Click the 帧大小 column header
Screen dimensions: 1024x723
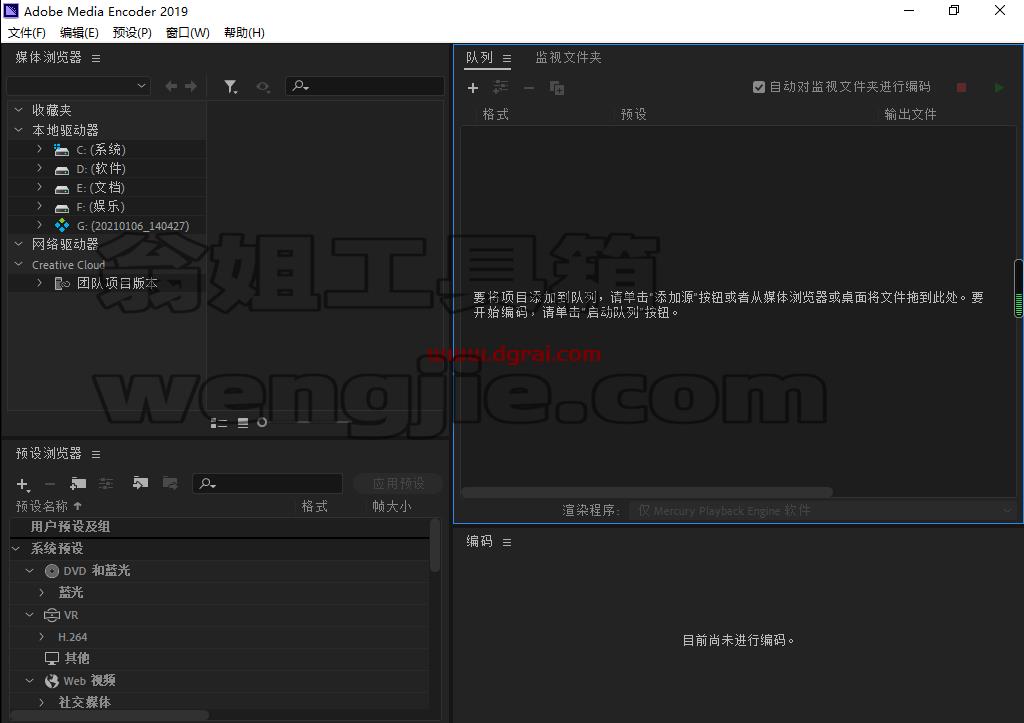pos(391,506)
